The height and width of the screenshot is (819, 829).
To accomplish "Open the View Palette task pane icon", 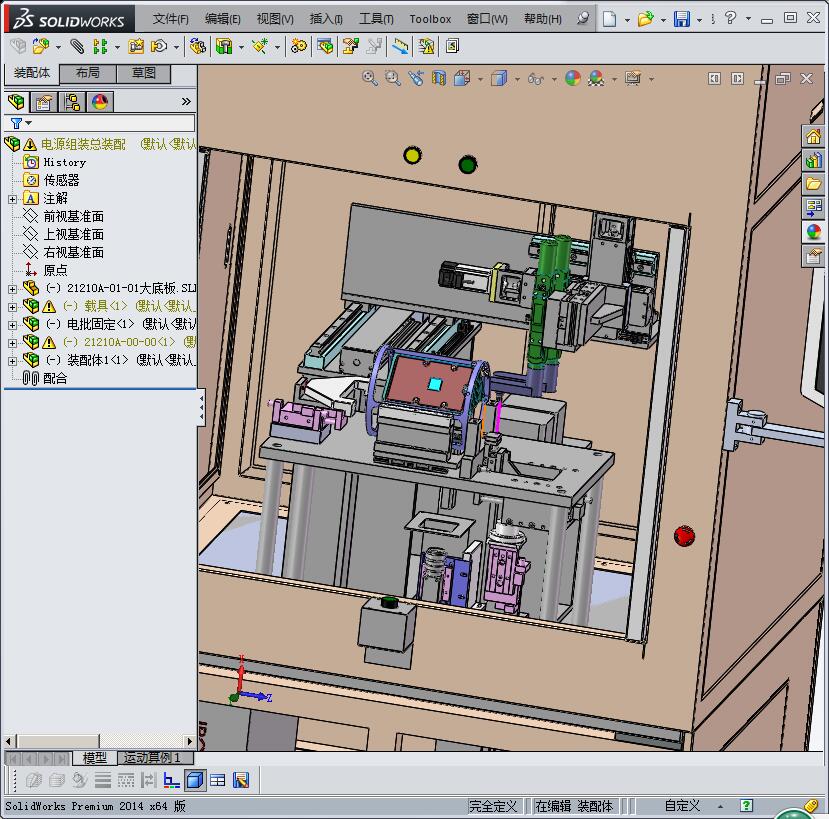I will (813, 208).
